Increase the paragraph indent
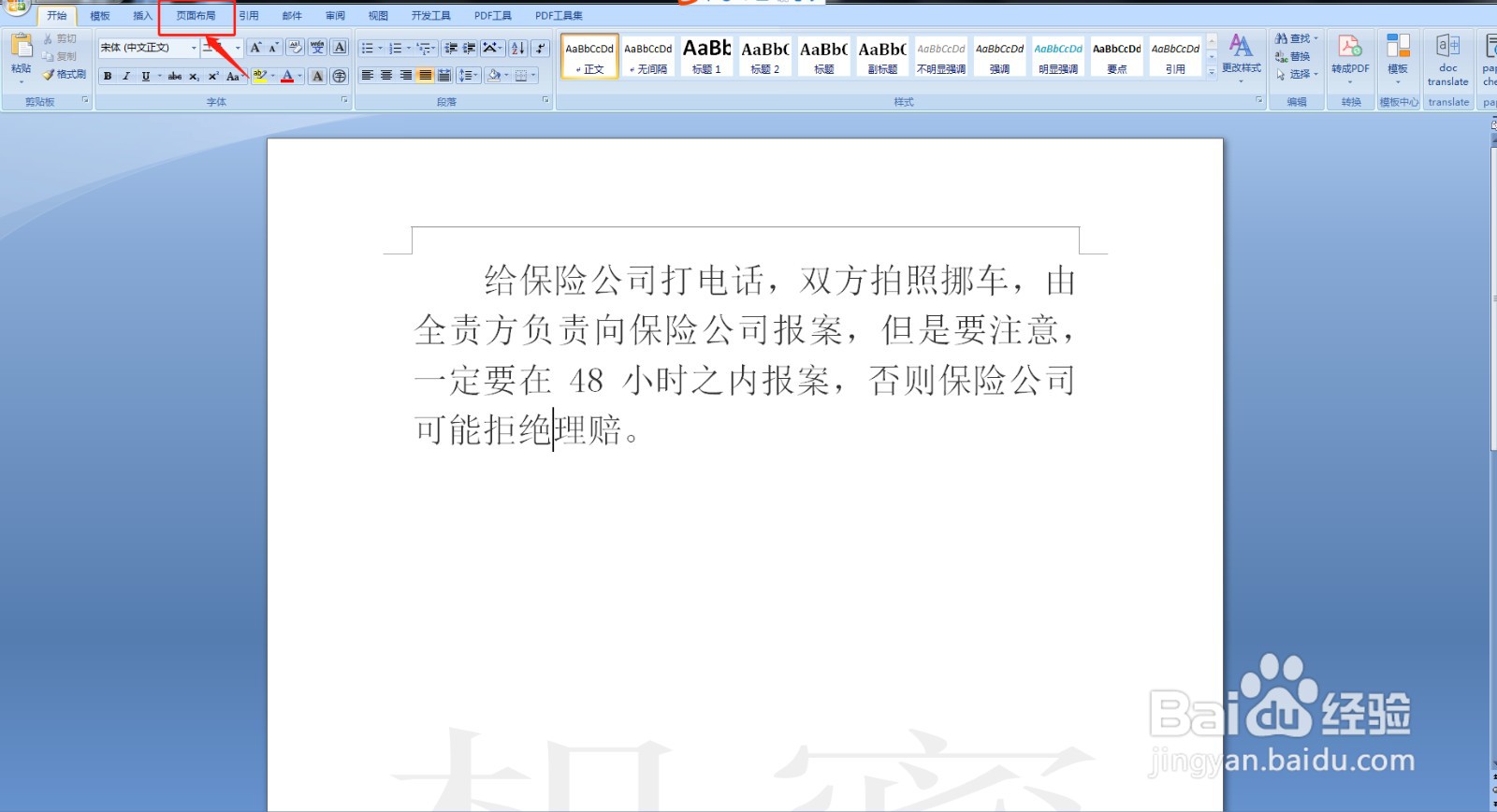This screenshot has width=1497, height=812. [470, 48]
